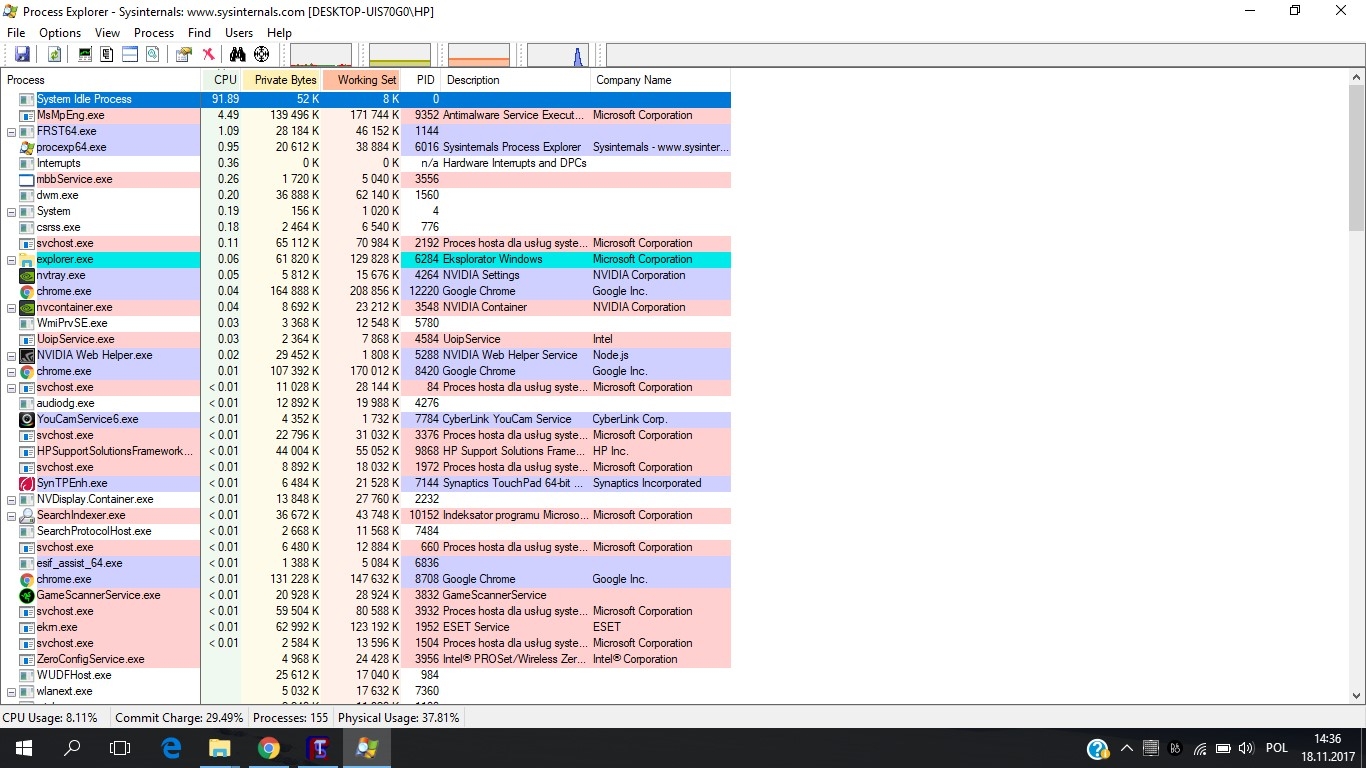Image resolution: width=1366 pixels, height=768 pixels.
Task: Click Chrome icon of PID 8708 row
Action: point(27,579)
